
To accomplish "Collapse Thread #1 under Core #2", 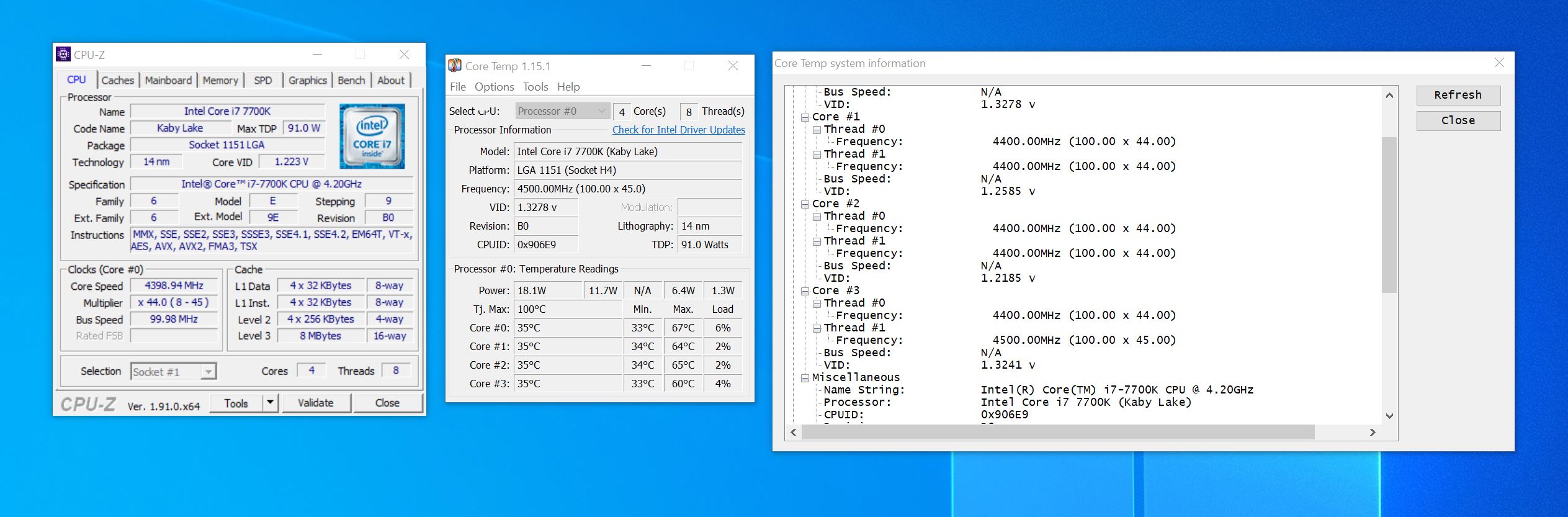I will click(817, 241).
